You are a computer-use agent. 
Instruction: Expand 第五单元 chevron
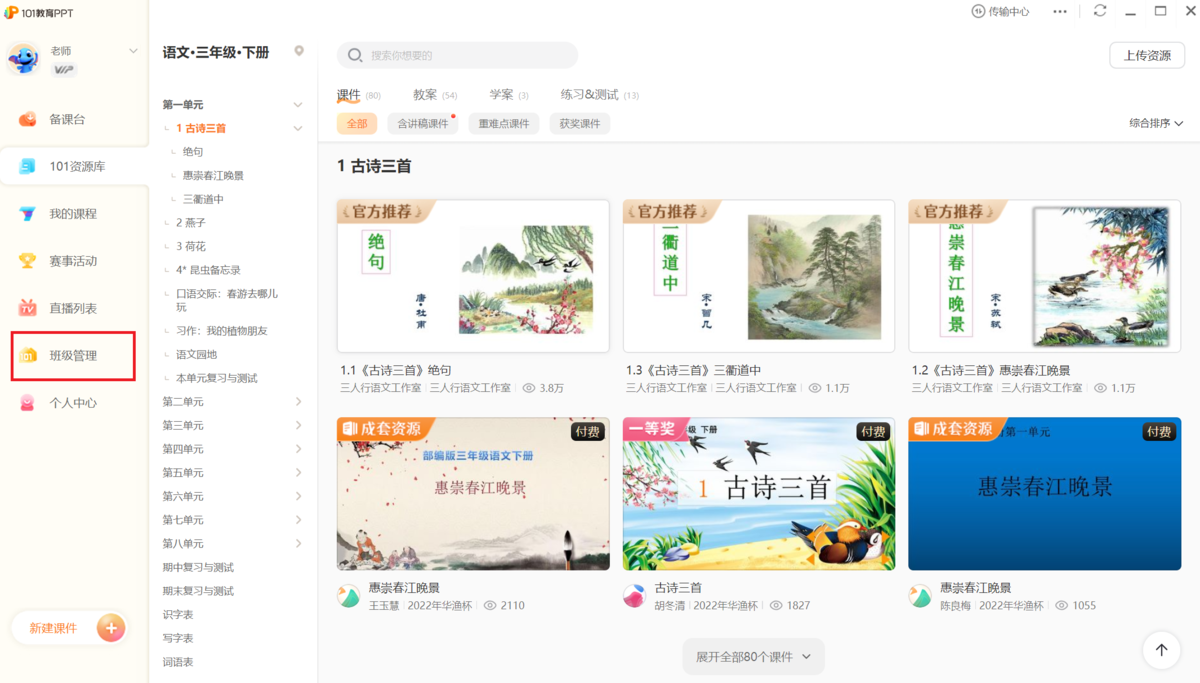click(298, 472)
